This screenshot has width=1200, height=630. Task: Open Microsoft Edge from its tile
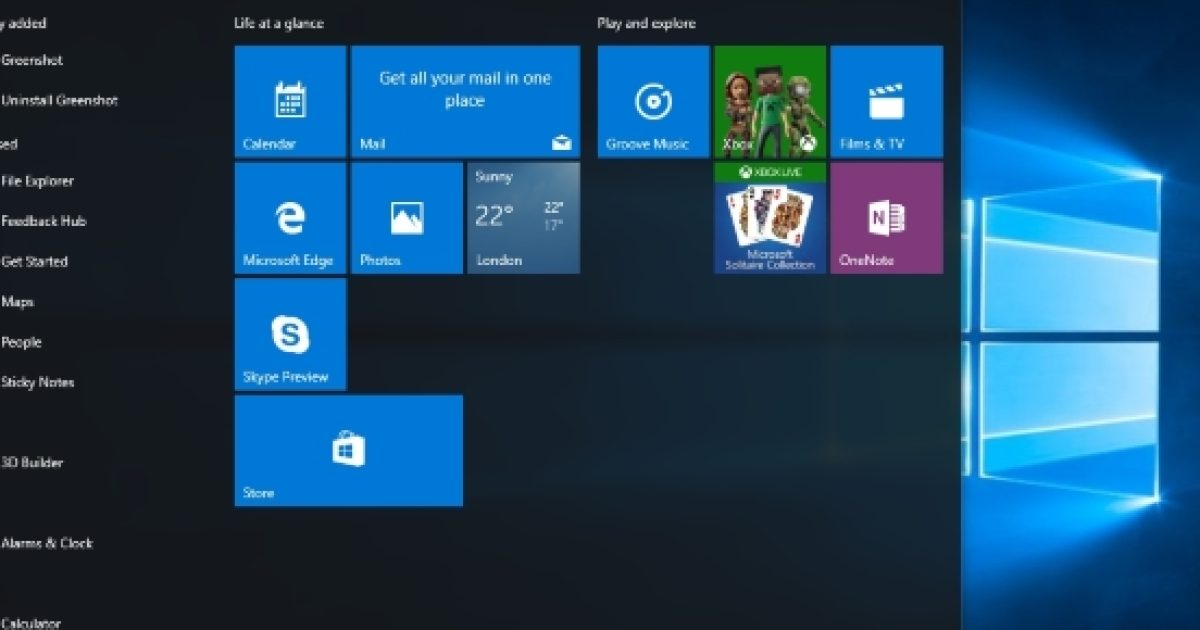(x=290, y=217)
